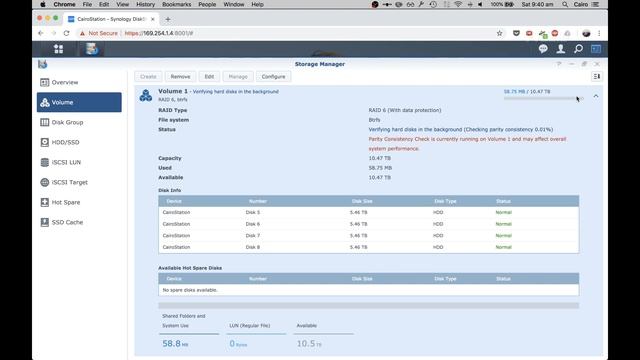Click the 10.5 TB available value

309,344
